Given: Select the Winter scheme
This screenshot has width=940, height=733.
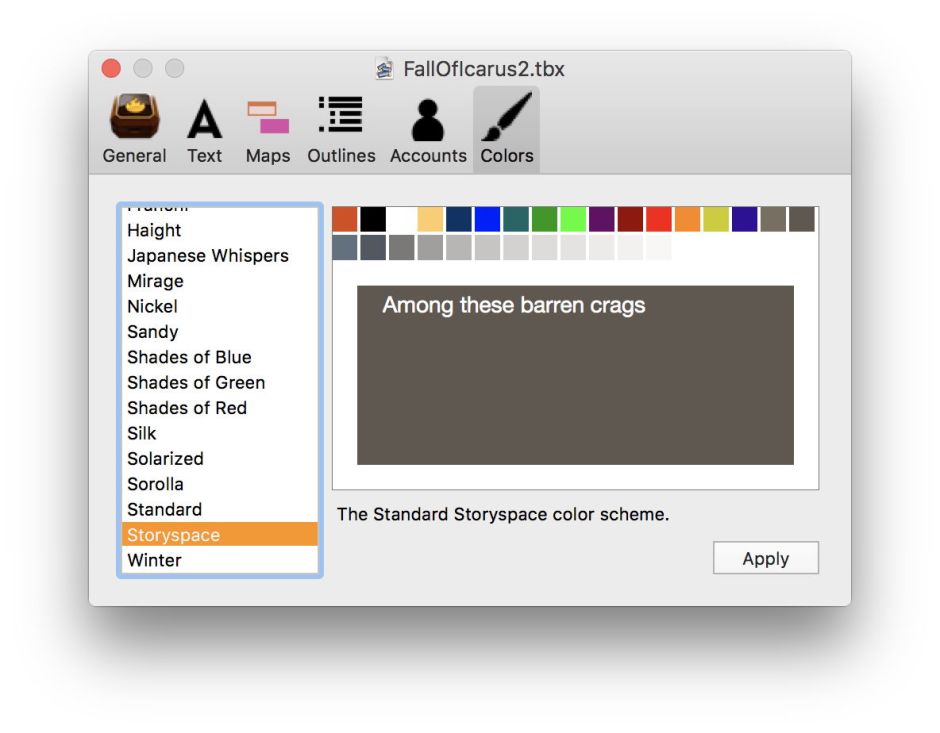Looking at the screenshot, I should tap(155, 560).
